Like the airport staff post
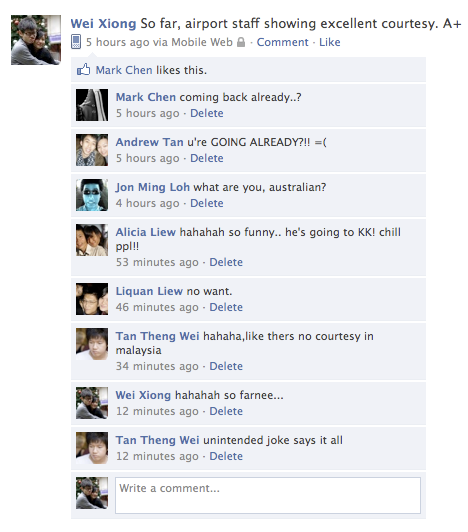This screenshot has height=532, width=468. click(330, 42)
